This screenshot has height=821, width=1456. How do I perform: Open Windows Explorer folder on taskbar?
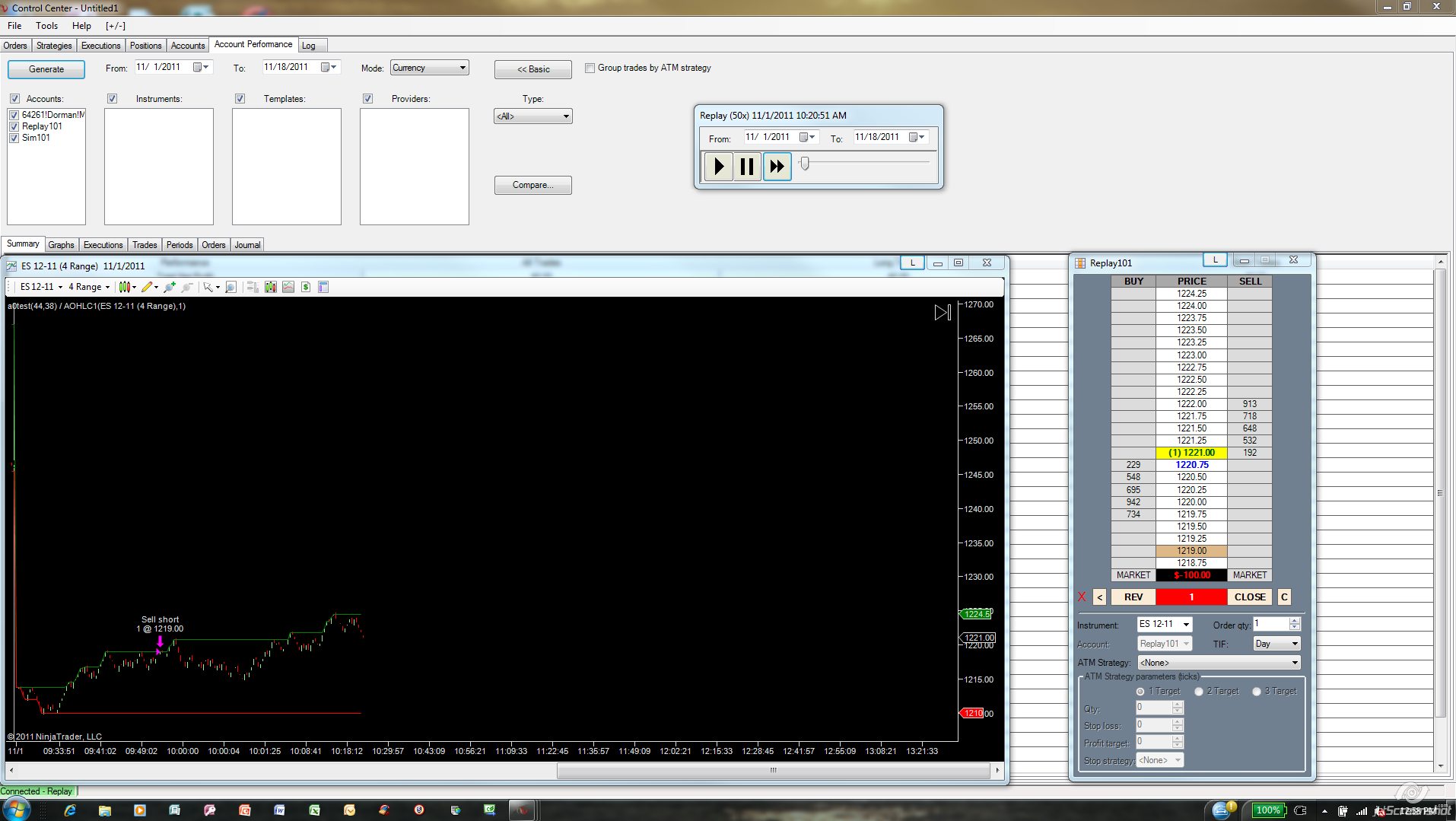(105, 810)
